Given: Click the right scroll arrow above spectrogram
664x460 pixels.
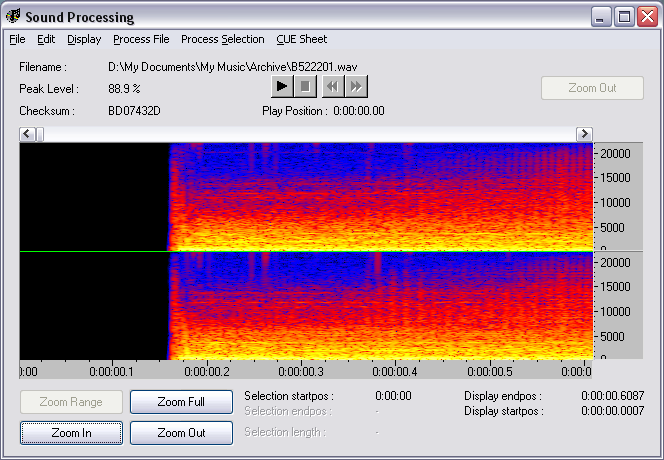Looking at the screenshot, I should coord(584,134).
